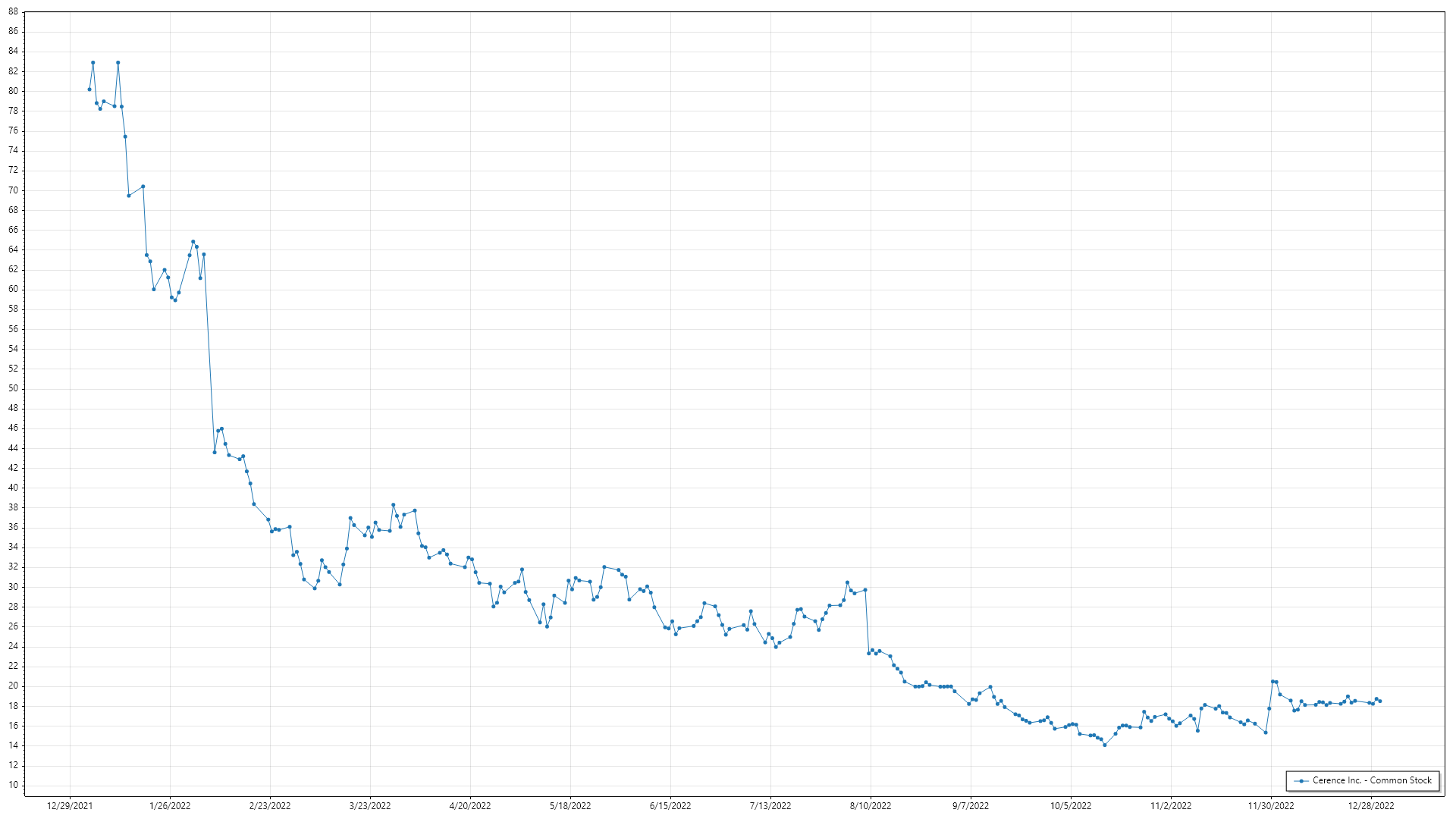Viewport: 1456px width, 819px height.
Task: Click the 88 value on y-axis
Action: (x=13, y=12)
